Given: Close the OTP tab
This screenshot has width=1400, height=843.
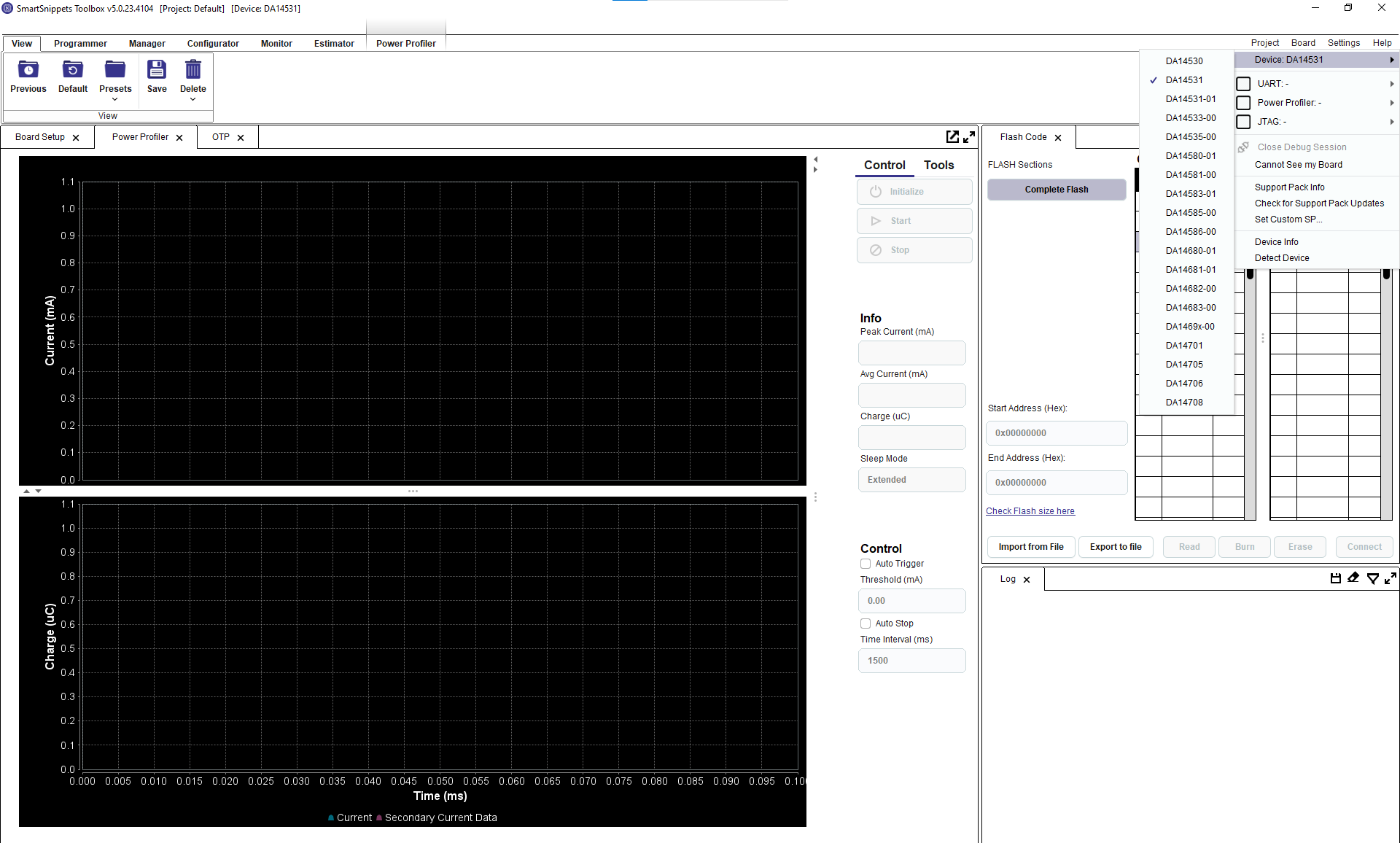Looking at the screenshot, I should tap(241, 138).
